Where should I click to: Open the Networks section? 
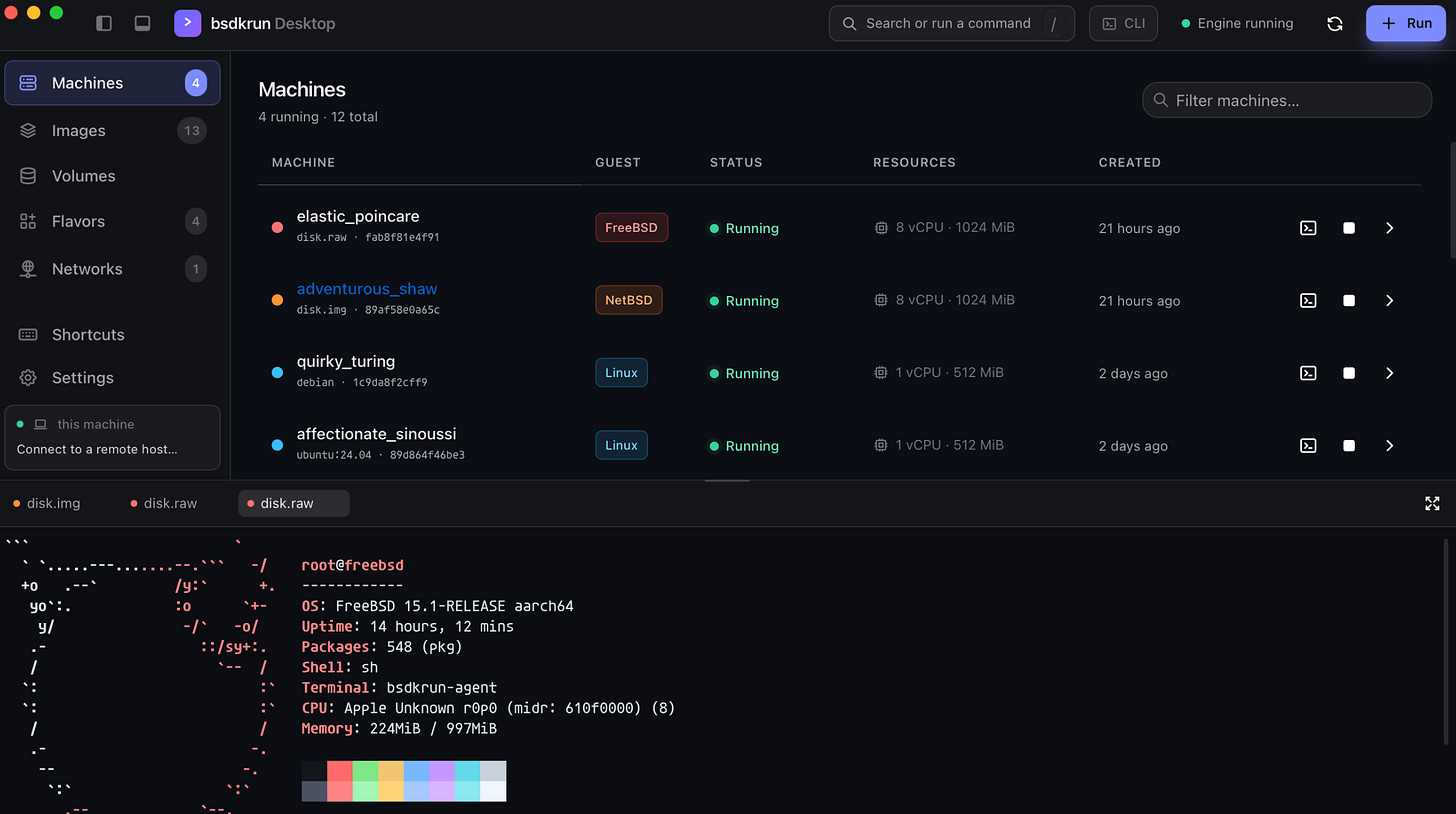click(112, 268)
